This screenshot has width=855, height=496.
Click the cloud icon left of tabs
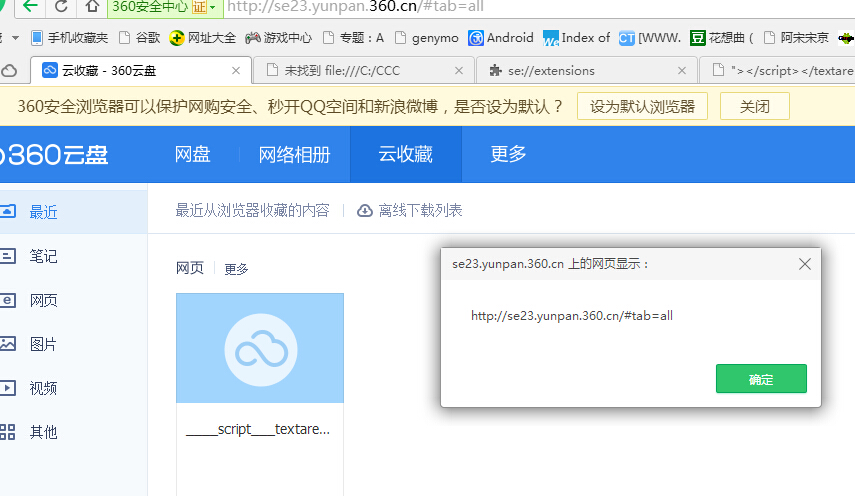click(9, 71)
